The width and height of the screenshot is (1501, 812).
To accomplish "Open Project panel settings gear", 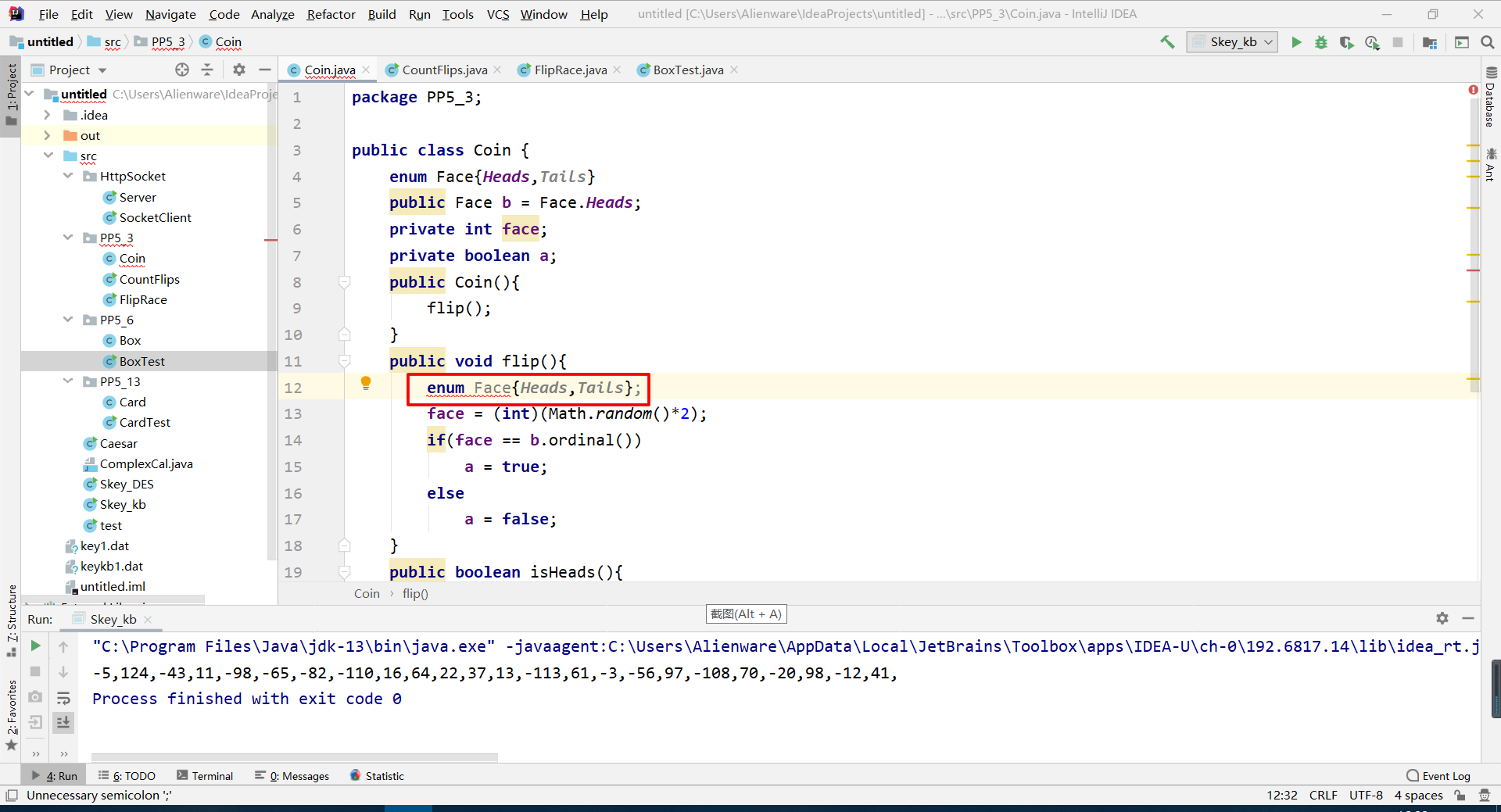I will (x=239, y=70).
